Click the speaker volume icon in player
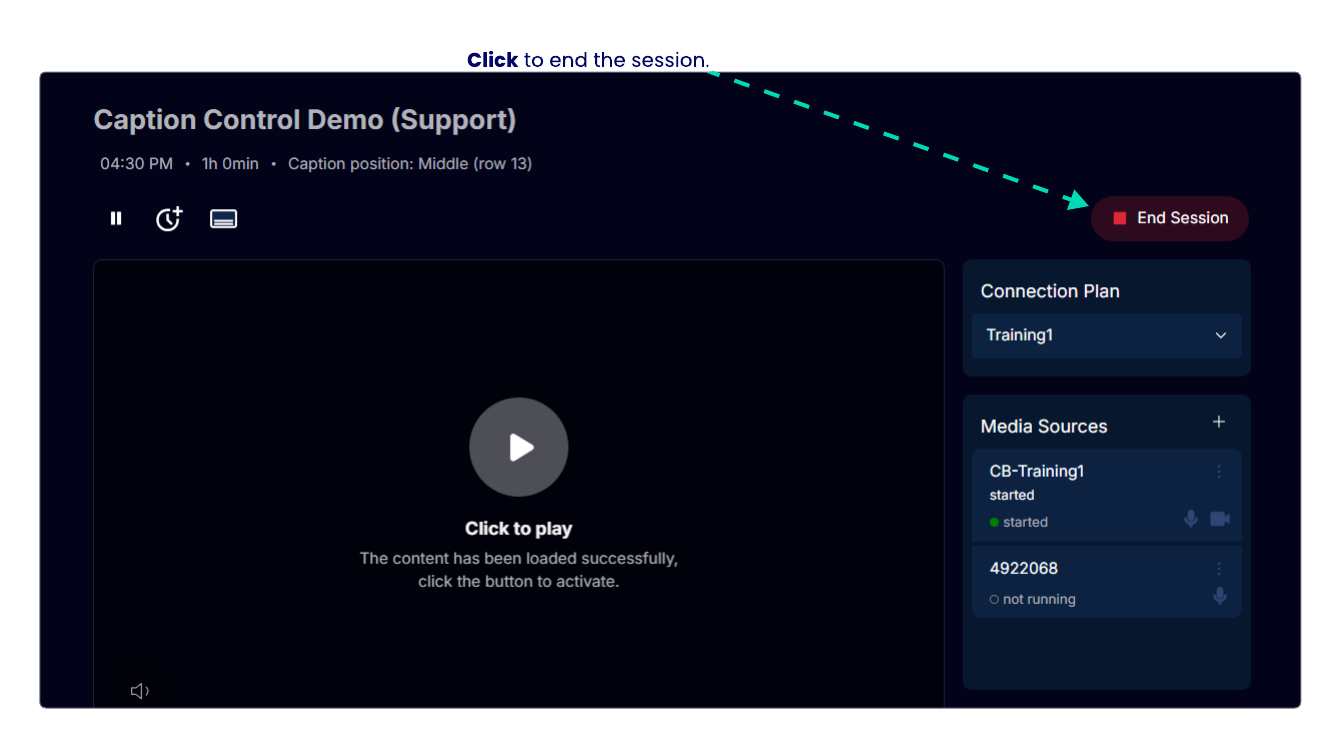Image resolution: width=1341 pixels, height=748 pixels. click(x=140, y=691)
